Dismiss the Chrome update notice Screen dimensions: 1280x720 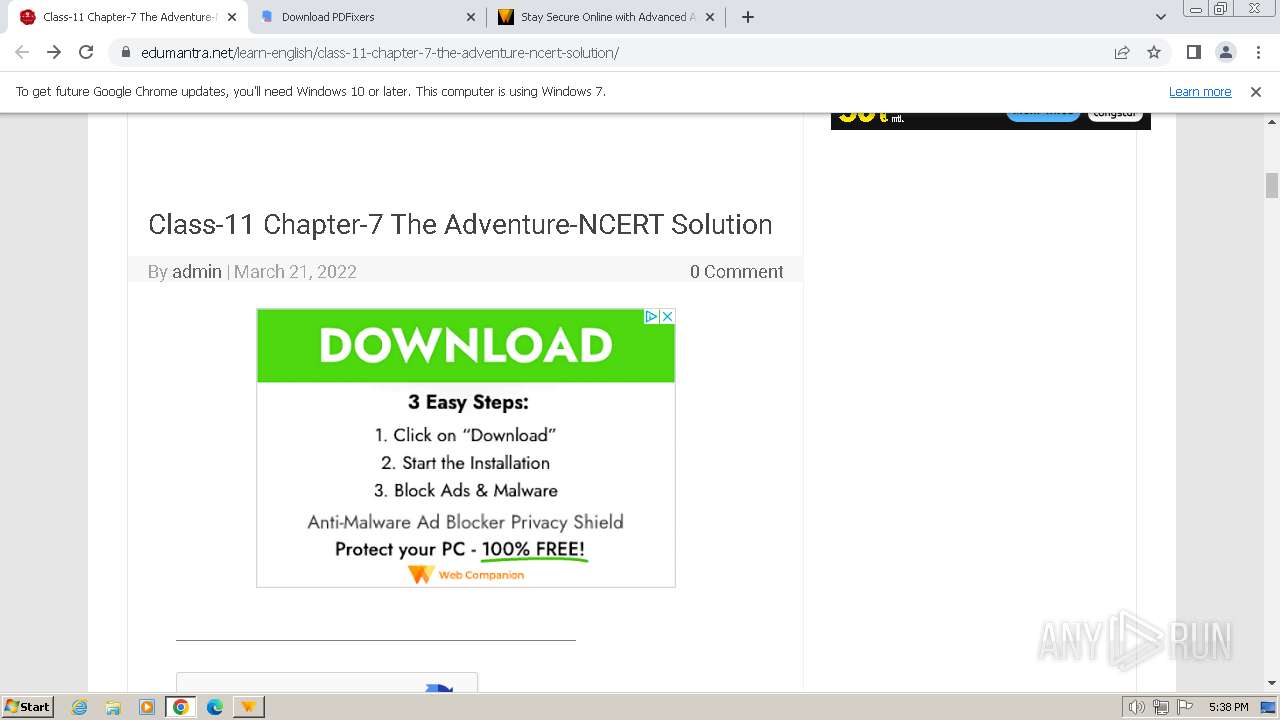click(1256, 91)
